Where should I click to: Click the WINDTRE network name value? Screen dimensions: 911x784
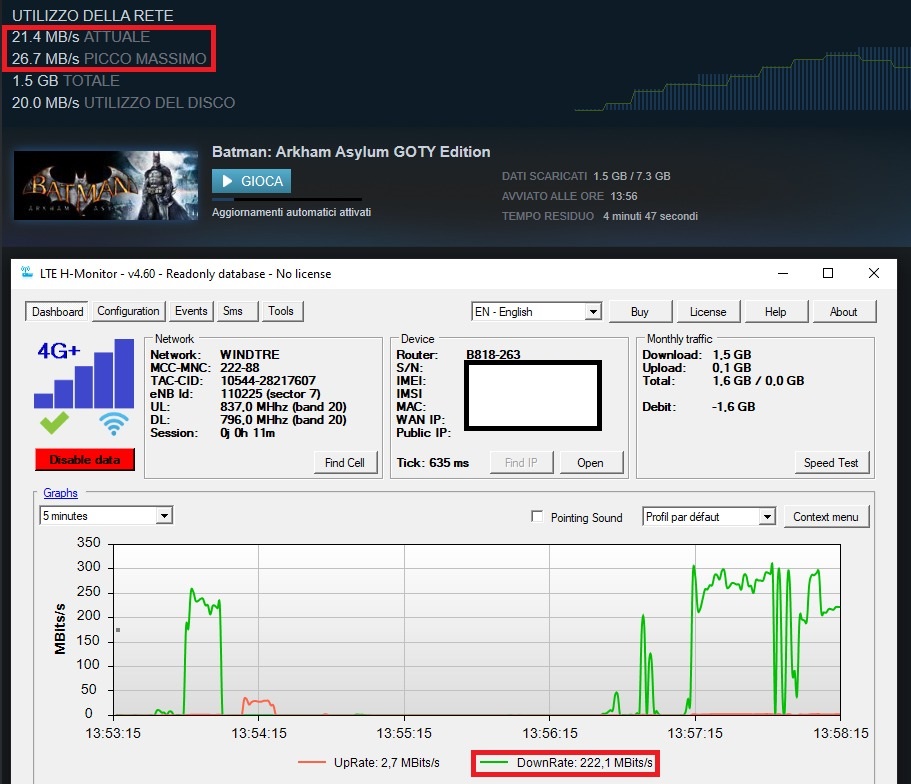pos(250,355)
